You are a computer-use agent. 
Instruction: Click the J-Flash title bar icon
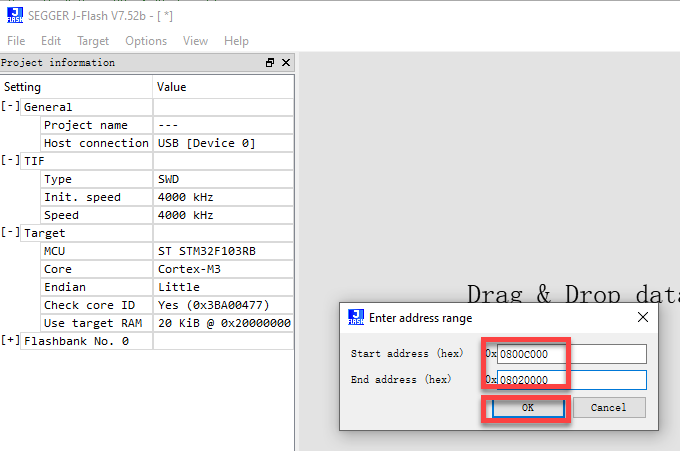pos(15,15)
